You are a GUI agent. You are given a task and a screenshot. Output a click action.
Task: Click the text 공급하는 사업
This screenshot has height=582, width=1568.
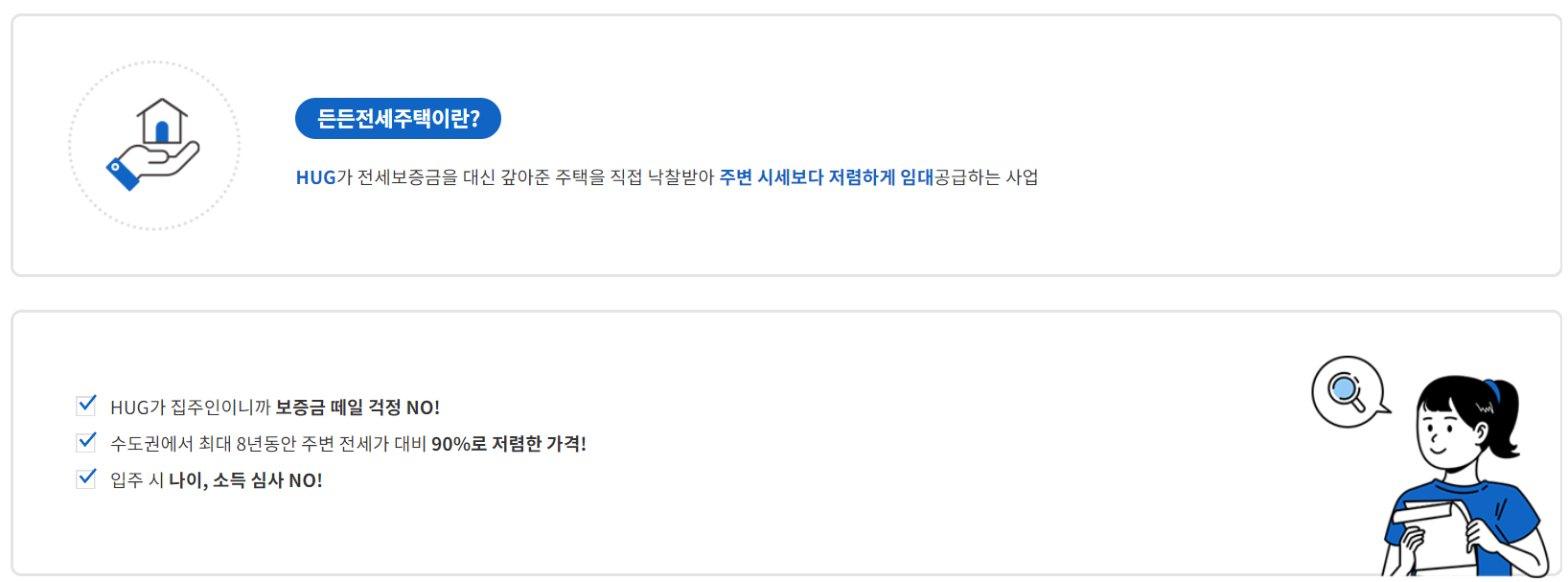[x=986, y=177]
